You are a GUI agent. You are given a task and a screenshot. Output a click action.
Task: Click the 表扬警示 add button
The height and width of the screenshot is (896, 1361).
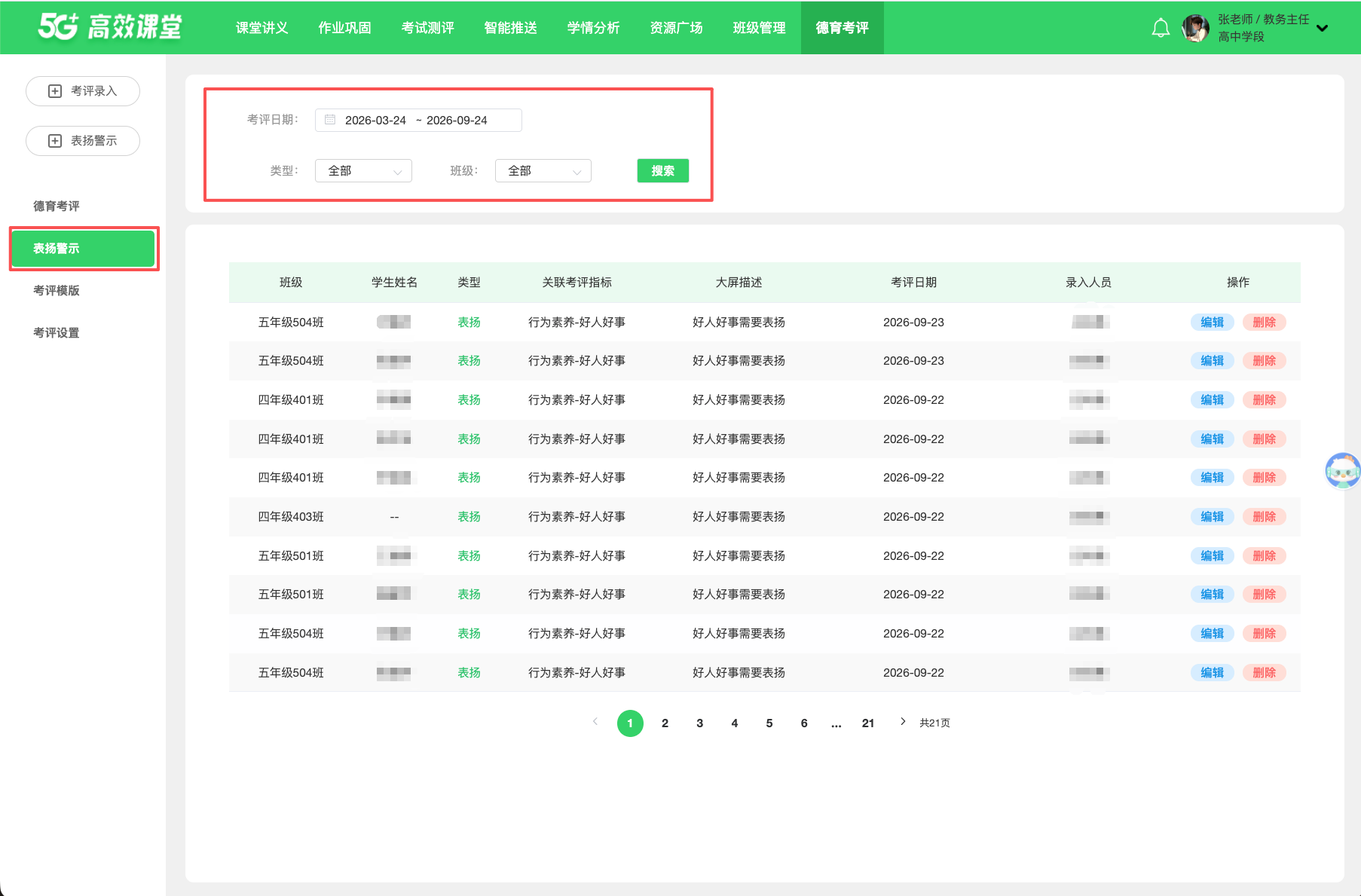[83, 141]
